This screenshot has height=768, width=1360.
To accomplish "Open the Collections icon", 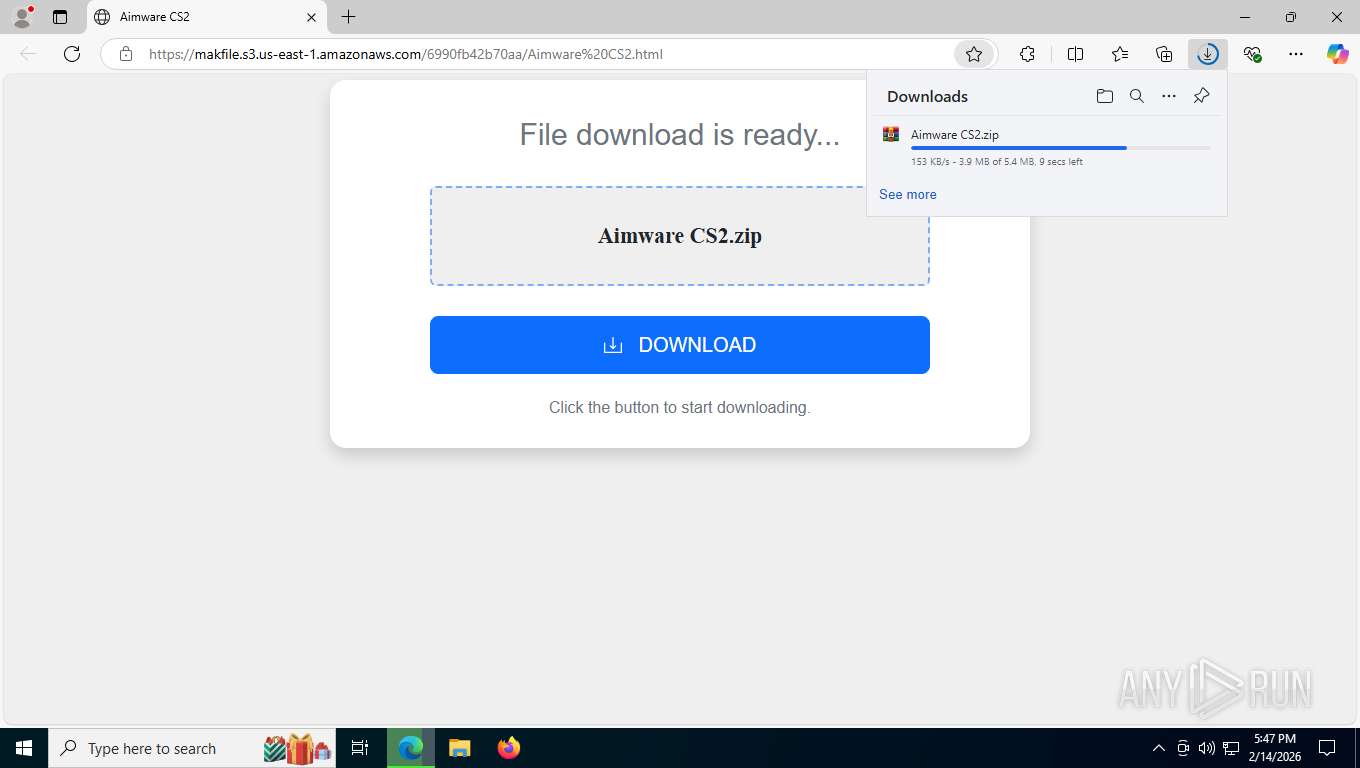I will (x=1164, y=54).
